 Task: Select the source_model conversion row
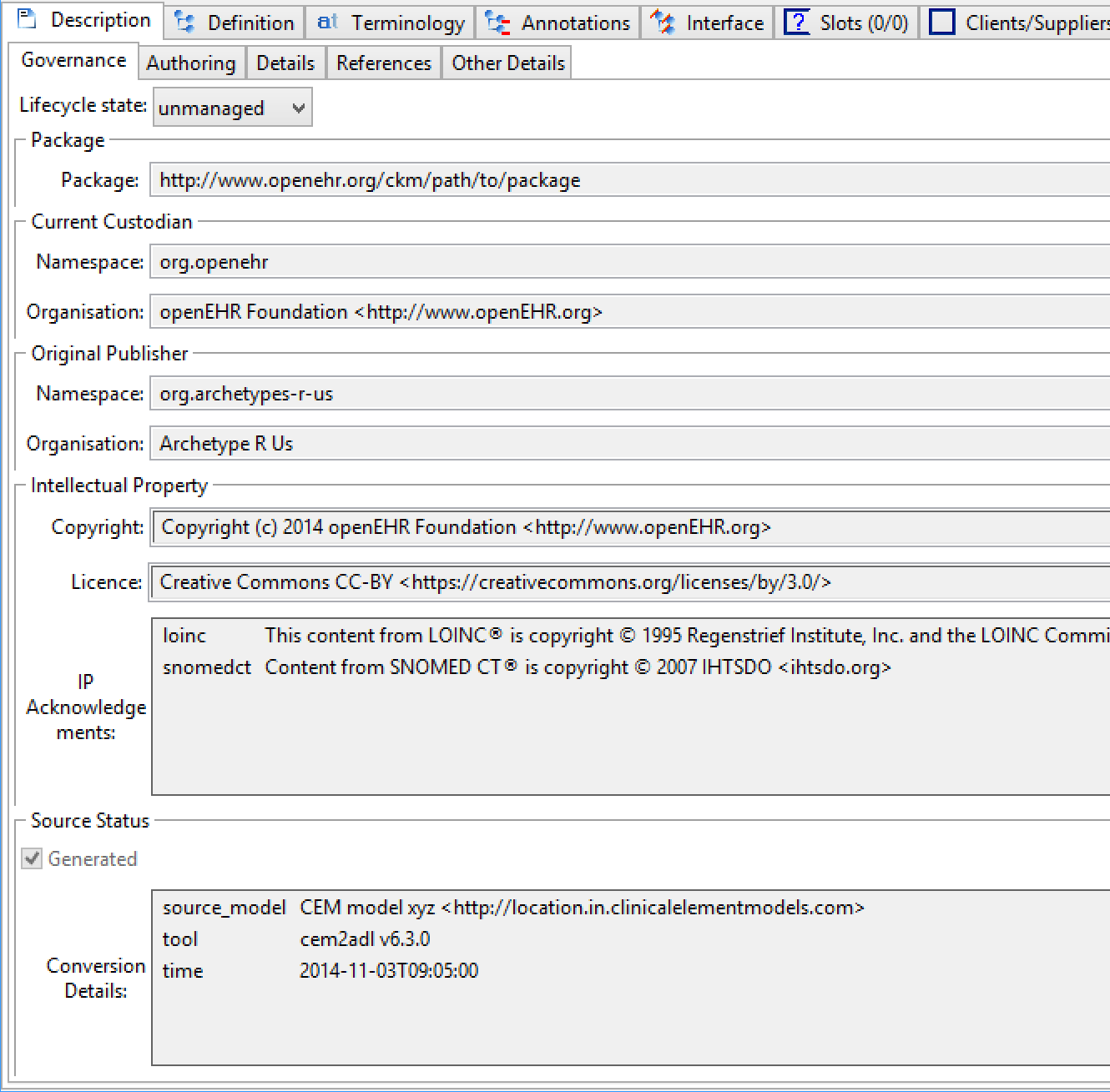click(632, 908)
